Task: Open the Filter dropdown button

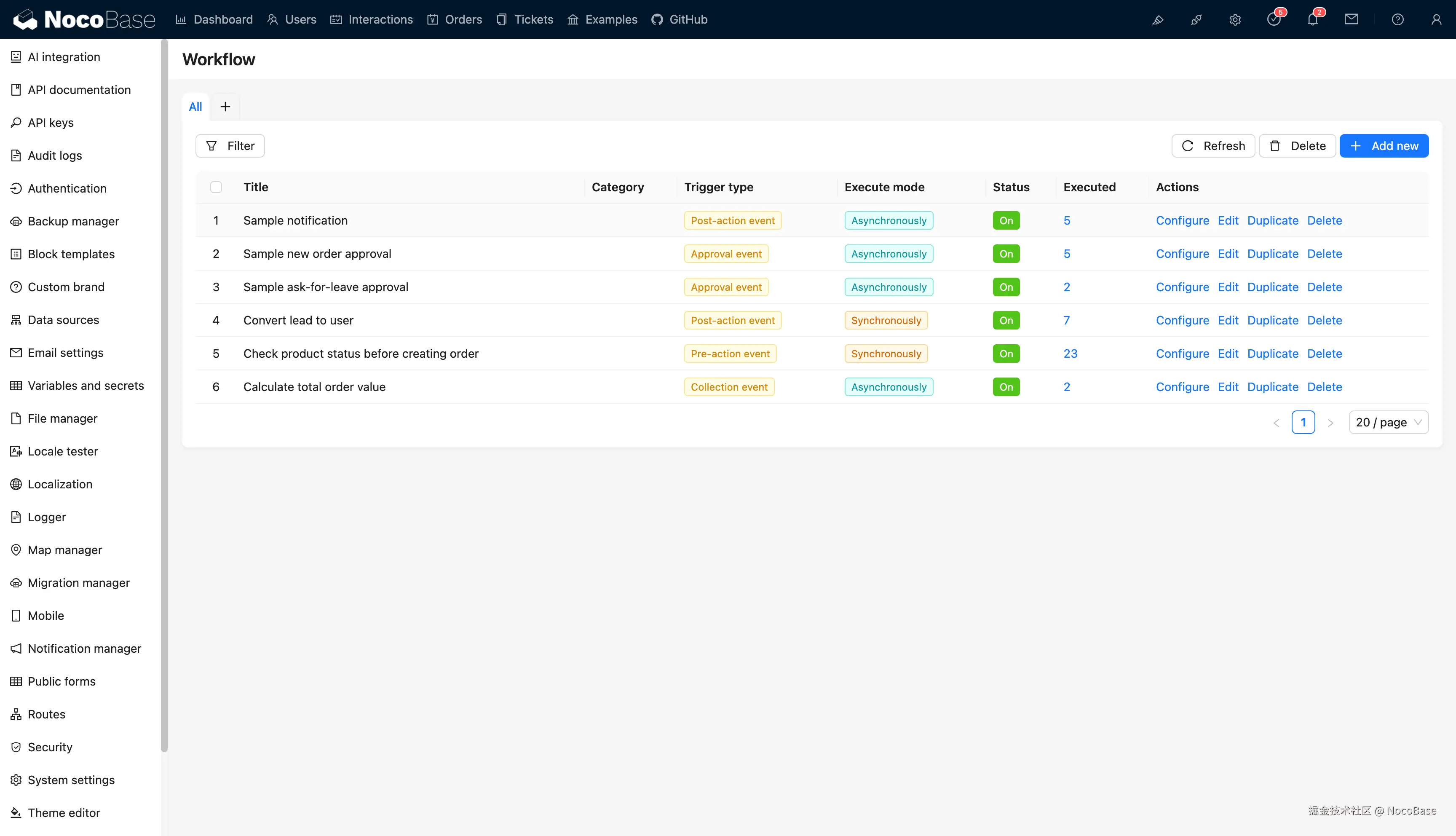Action: [x=230, y=146]
